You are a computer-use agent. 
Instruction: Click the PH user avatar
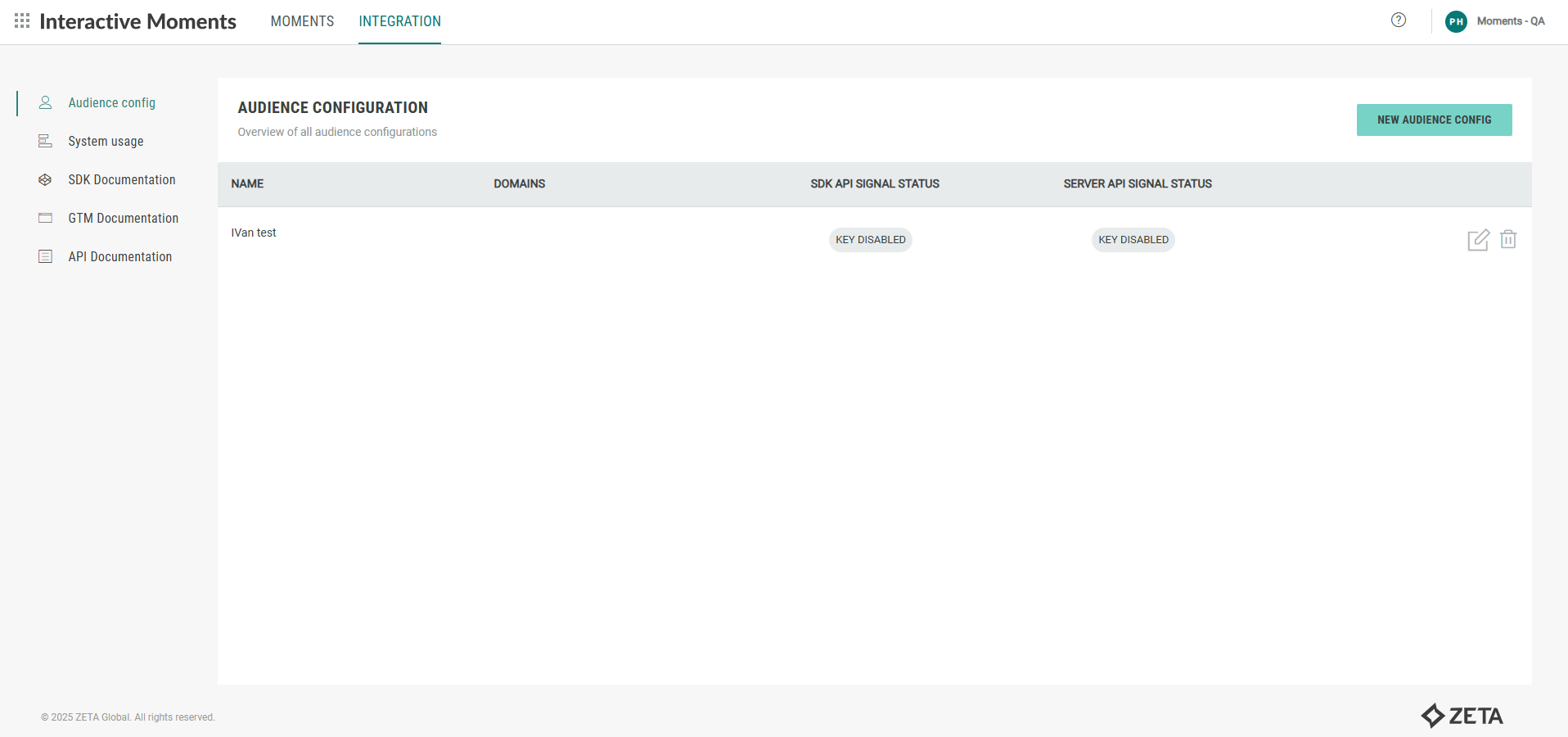pos(1455,22)
